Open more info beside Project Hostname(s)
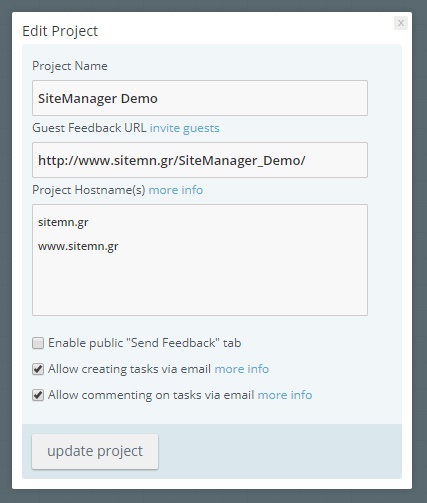The height and width of the screenshot is (503, 427). pos(176,190)
